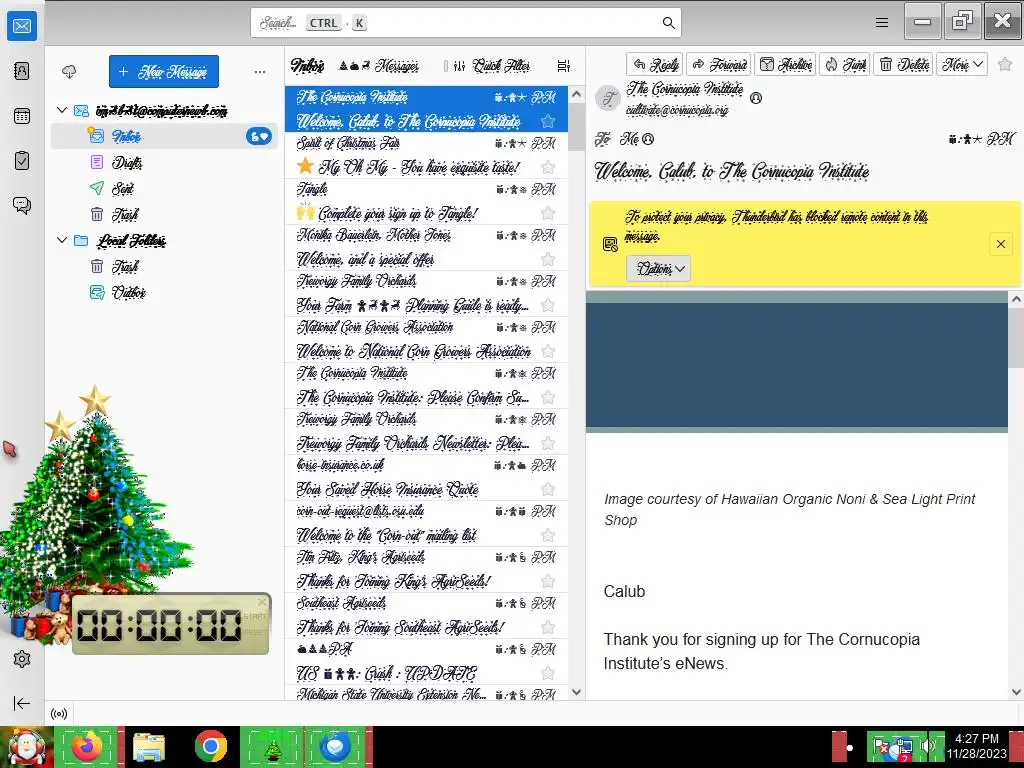Open message list display options
Viewport: 1024px width, 768px height.
563,66
